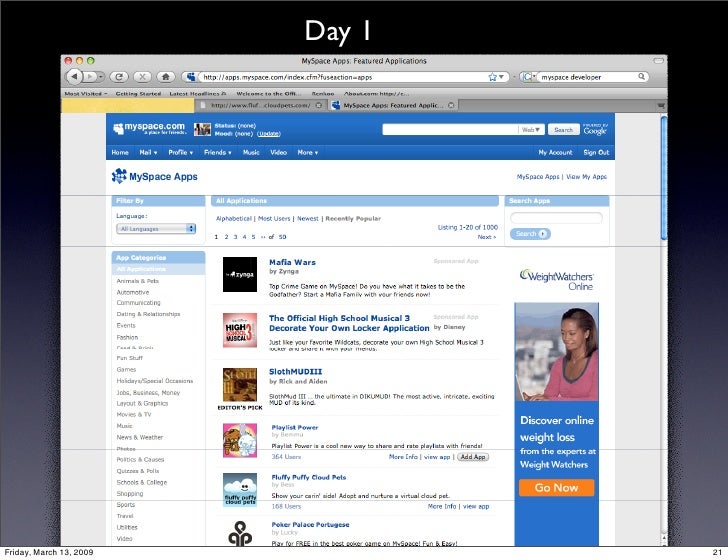Expand the Profile menu
Screen dimensions: 728x560
[x=180, y=152]
